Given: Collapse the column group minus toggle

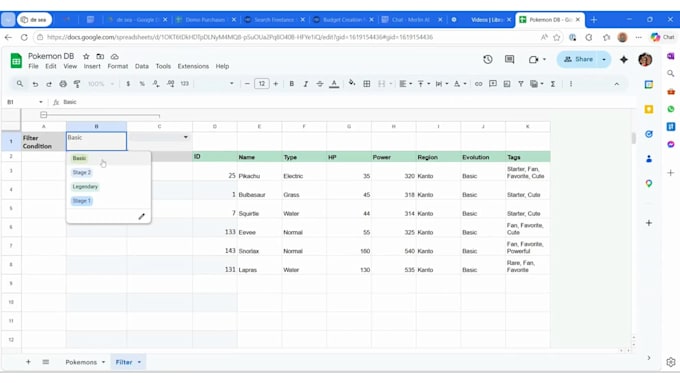Looking at the screenshot, I should pyautogui.click(x=43, y=115).
